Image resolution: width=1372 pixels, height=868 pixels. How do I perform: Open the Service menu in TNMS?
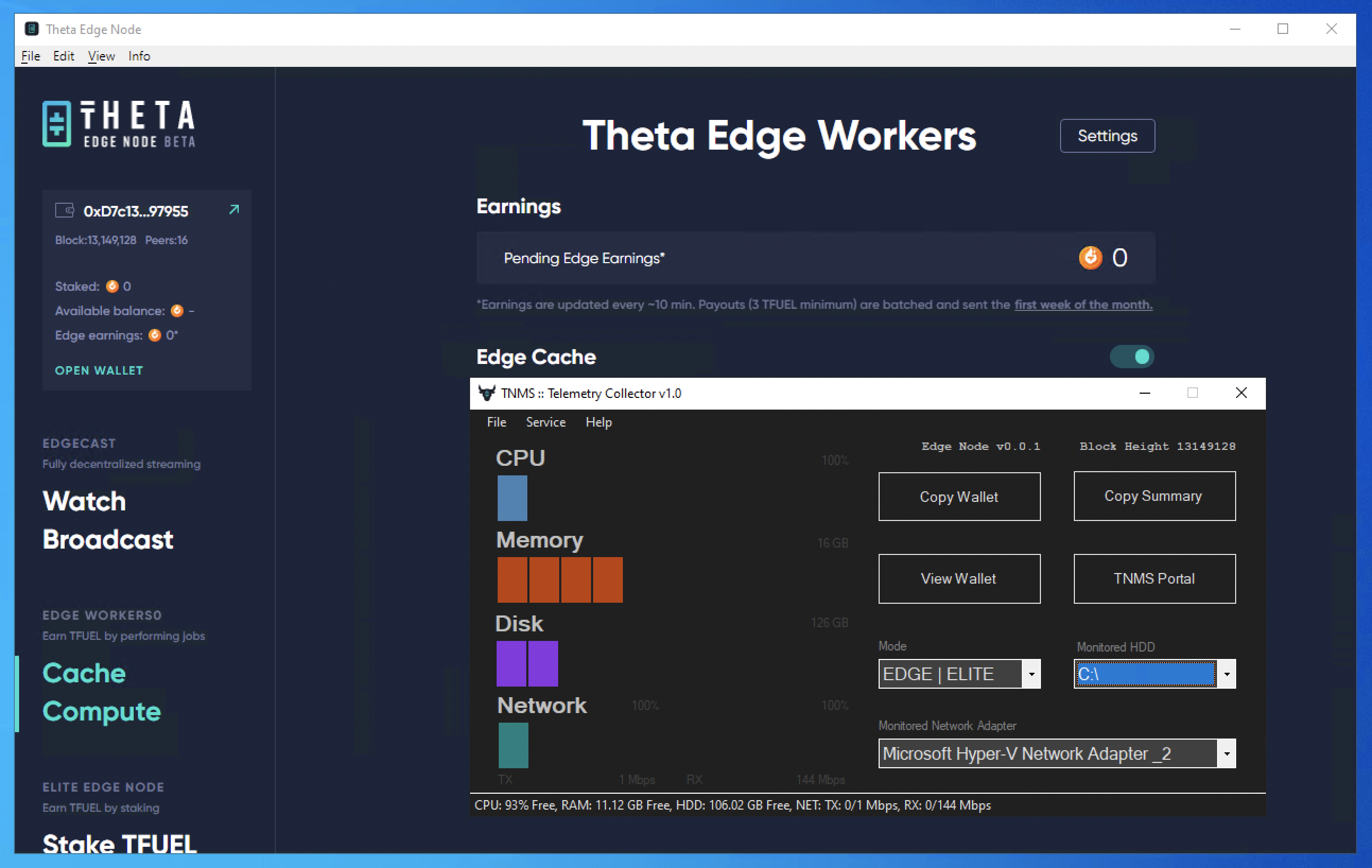(545, 422)
